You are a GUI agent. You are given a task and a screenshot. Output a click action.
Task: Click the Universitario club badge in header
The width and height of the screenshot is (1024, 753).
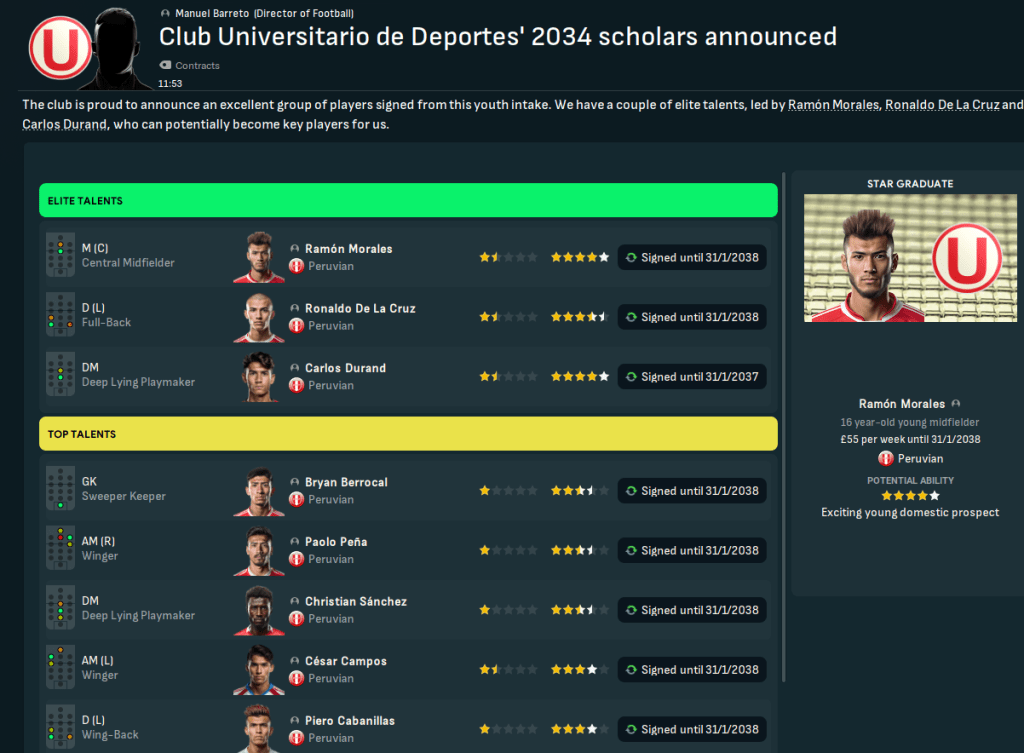(59, 47)
